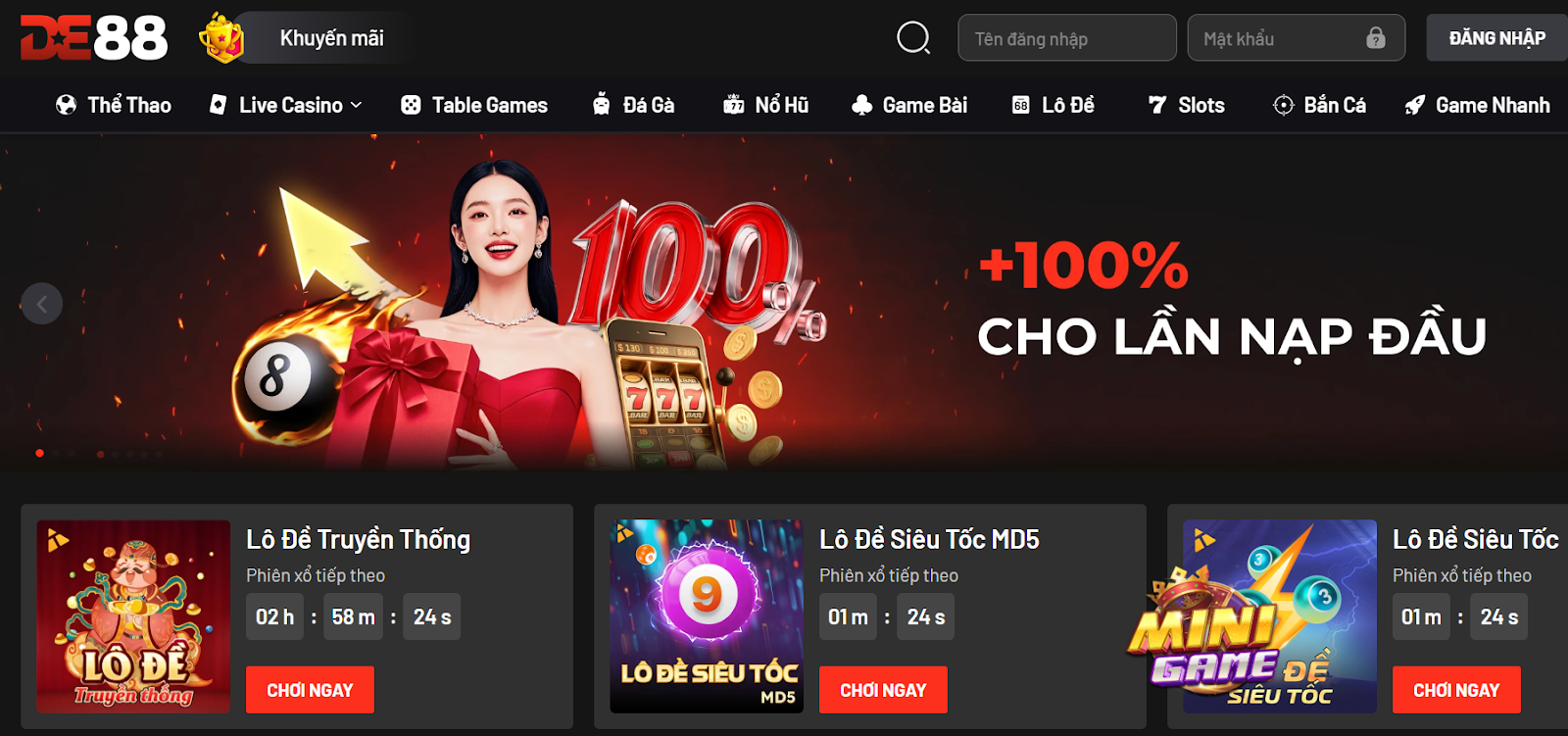Click CHƠI NGAY under Lô Đề Truyền Thống
The height and width of the screenshot is (736, 1568).
310,690
